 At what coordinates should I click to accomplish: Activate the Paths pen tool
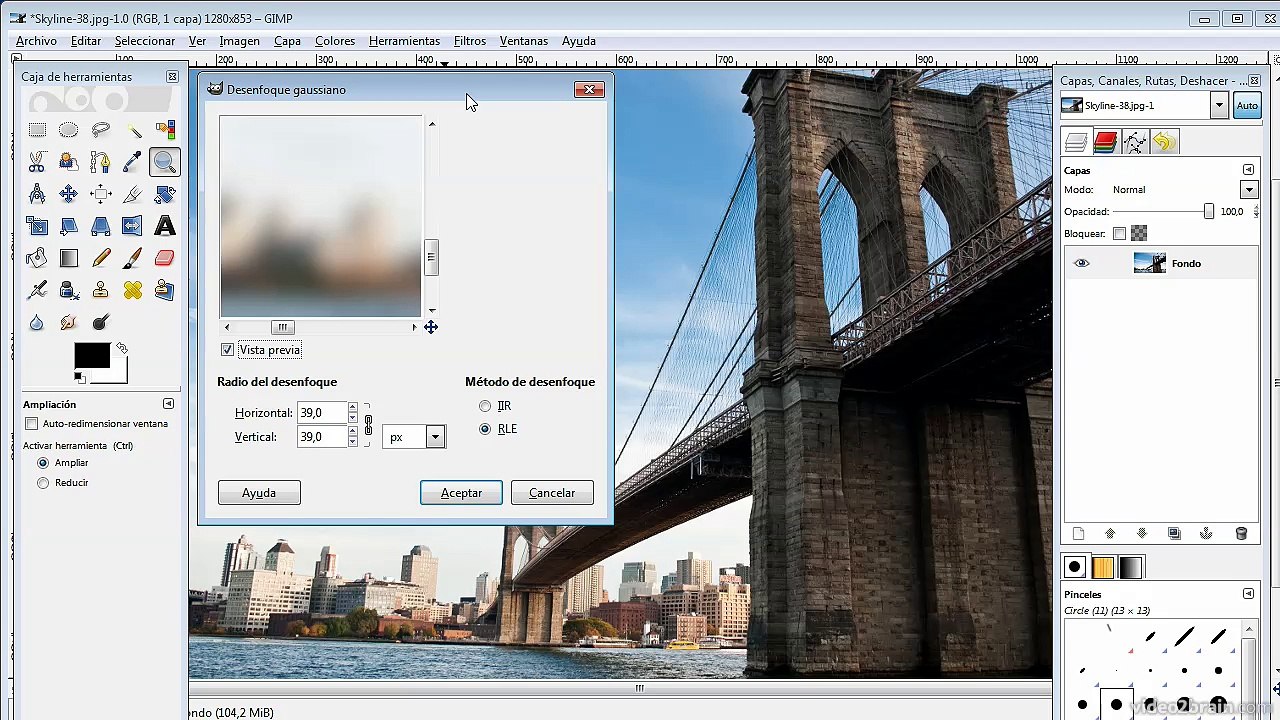[100, 162]
